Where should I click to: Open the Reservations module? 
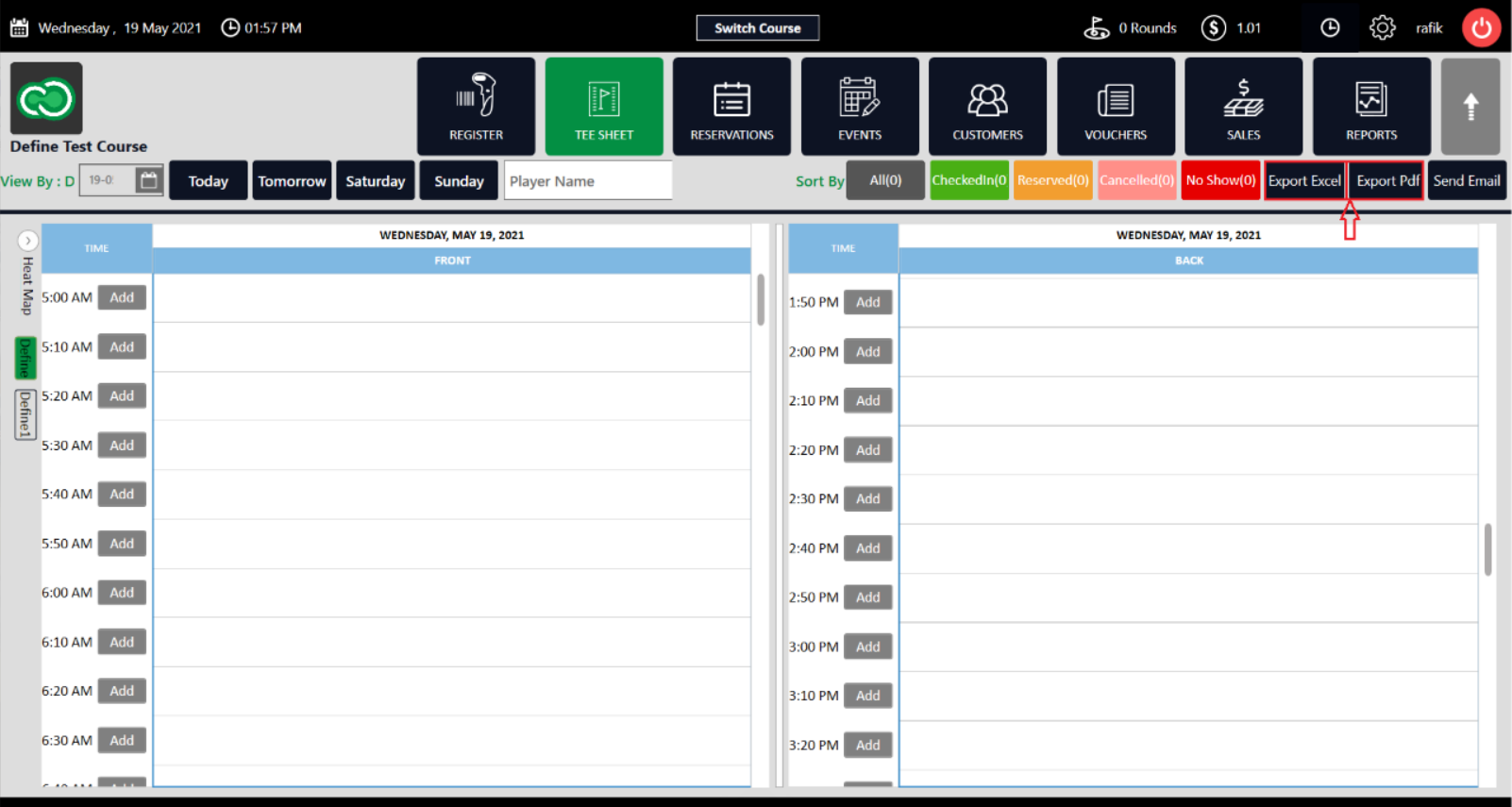pos(731,106)
